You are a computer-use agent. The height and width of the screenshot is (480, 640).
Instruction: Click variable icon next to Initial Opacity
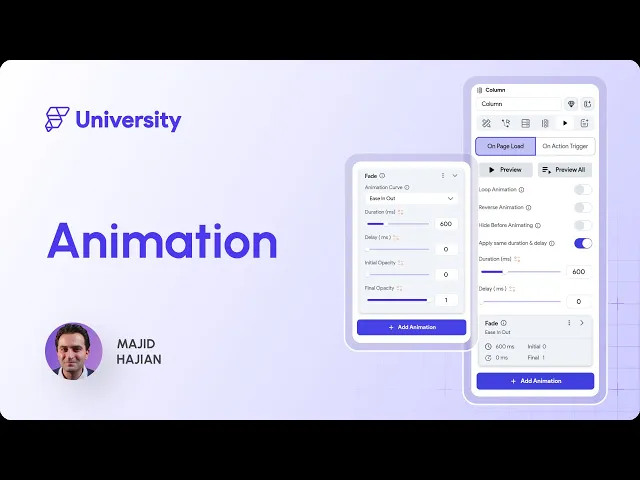tap(401, 263)
